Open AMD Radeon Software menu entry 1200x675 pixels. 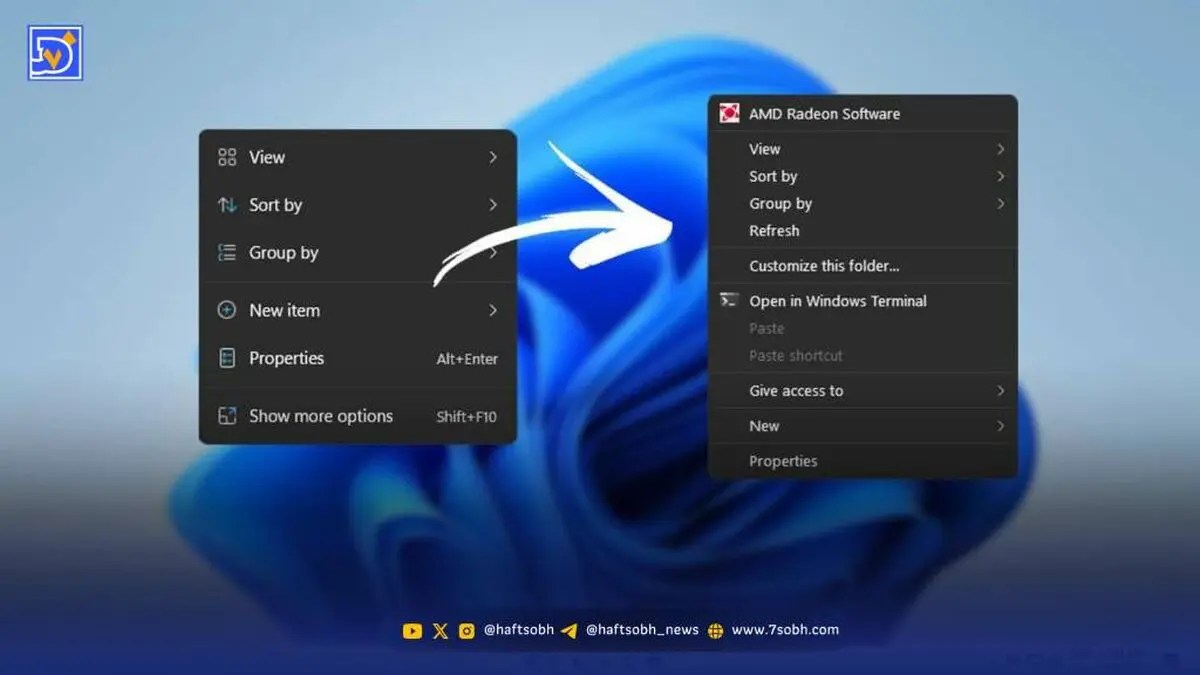coord(862,114)
